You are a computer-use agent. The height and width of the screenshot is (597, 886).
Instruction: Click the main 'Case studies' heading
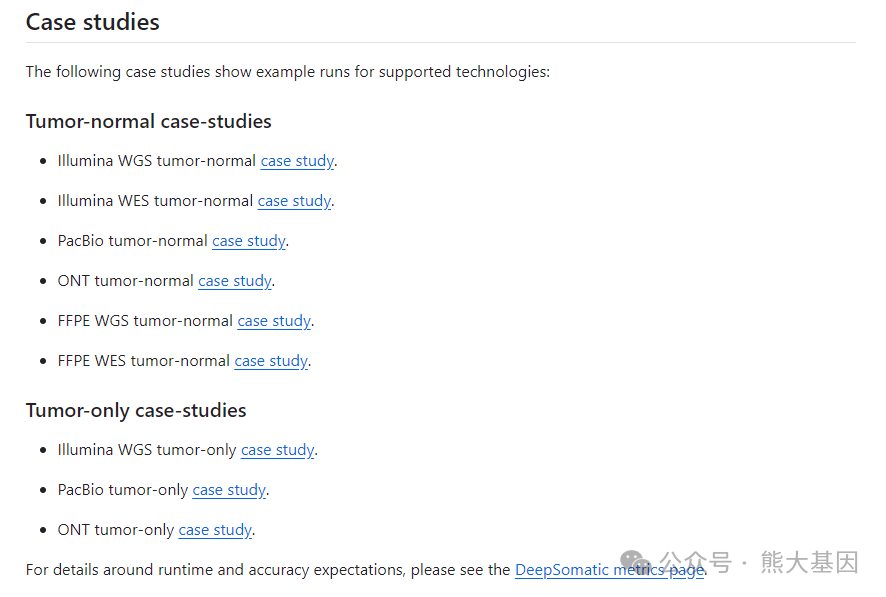(93, 22)
